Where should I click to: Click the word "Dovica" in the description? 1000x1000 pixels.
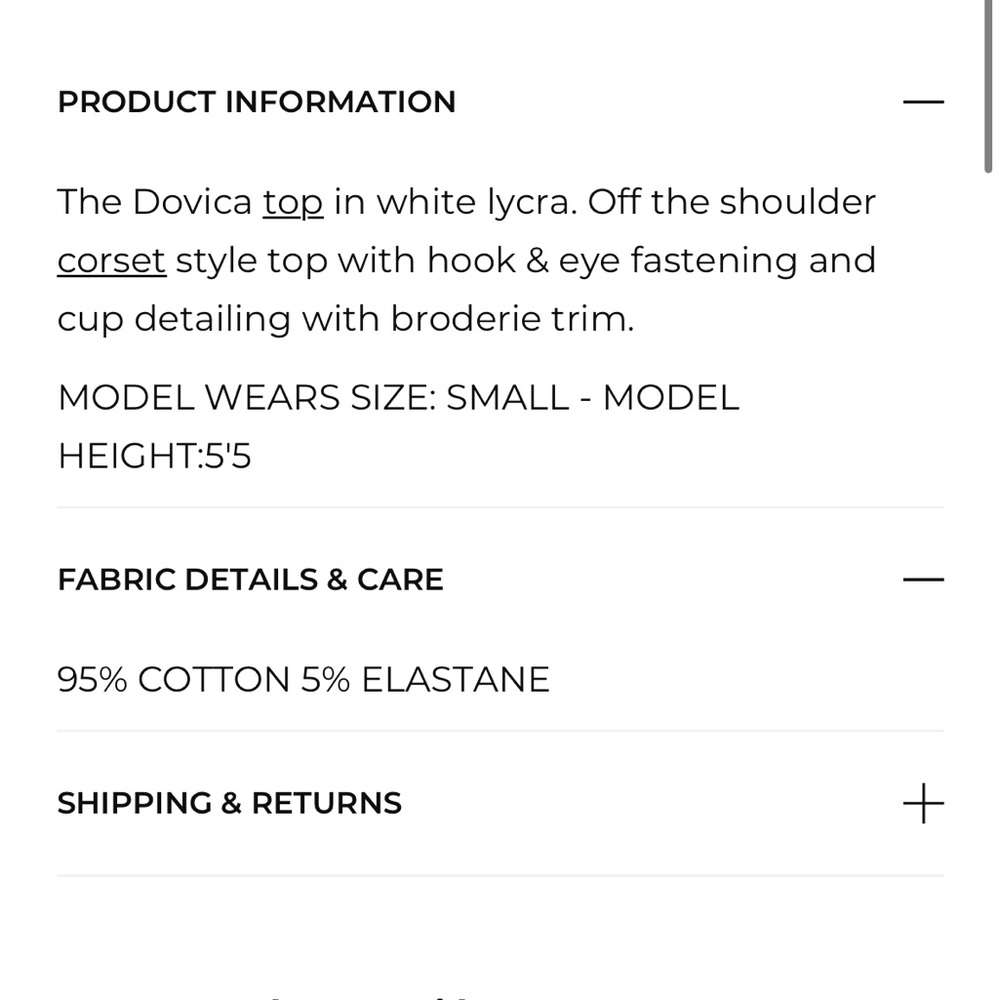[192, 203]
